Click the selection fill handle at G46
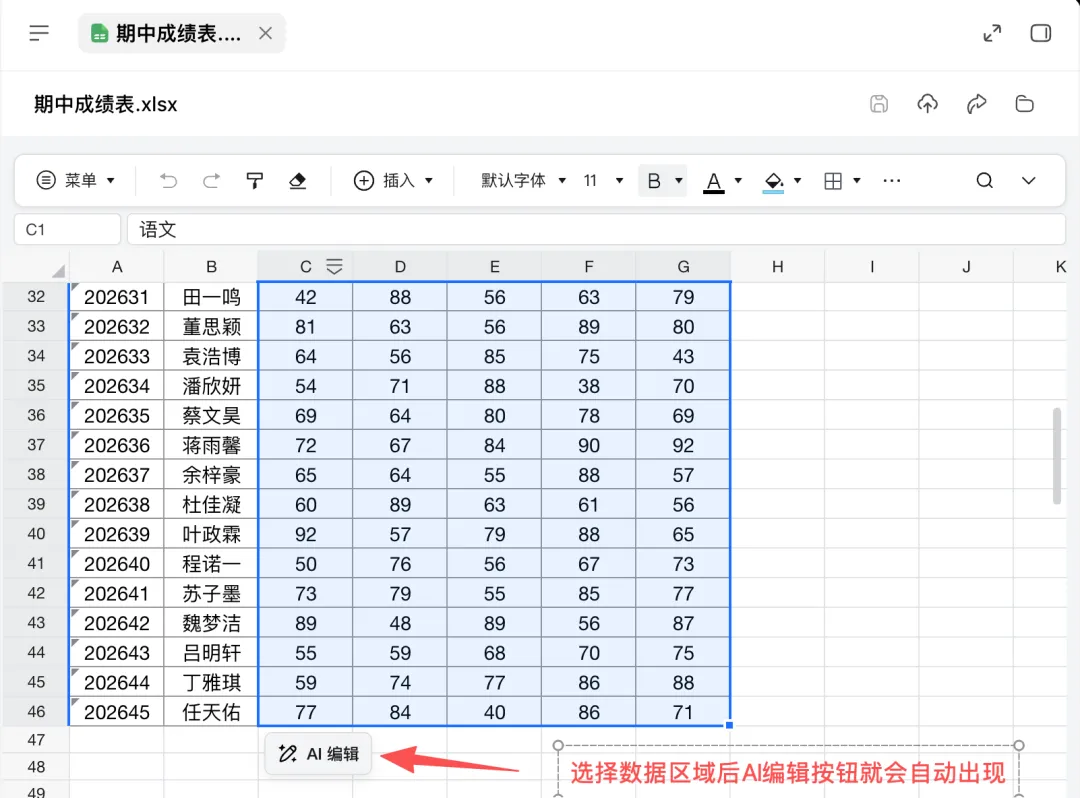This screenshot has width=1080, height=798. 729,725
